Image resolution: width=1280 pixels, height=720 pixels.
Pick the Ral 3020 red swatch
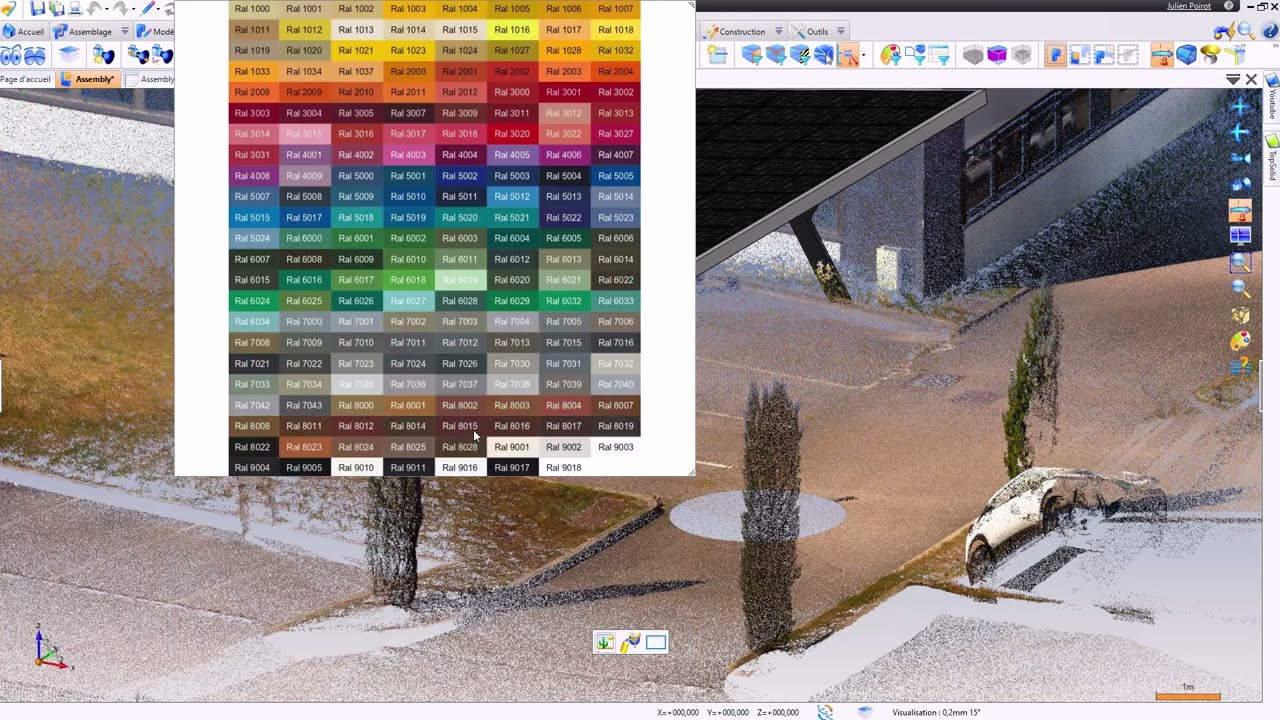click(x=512, y=134)
